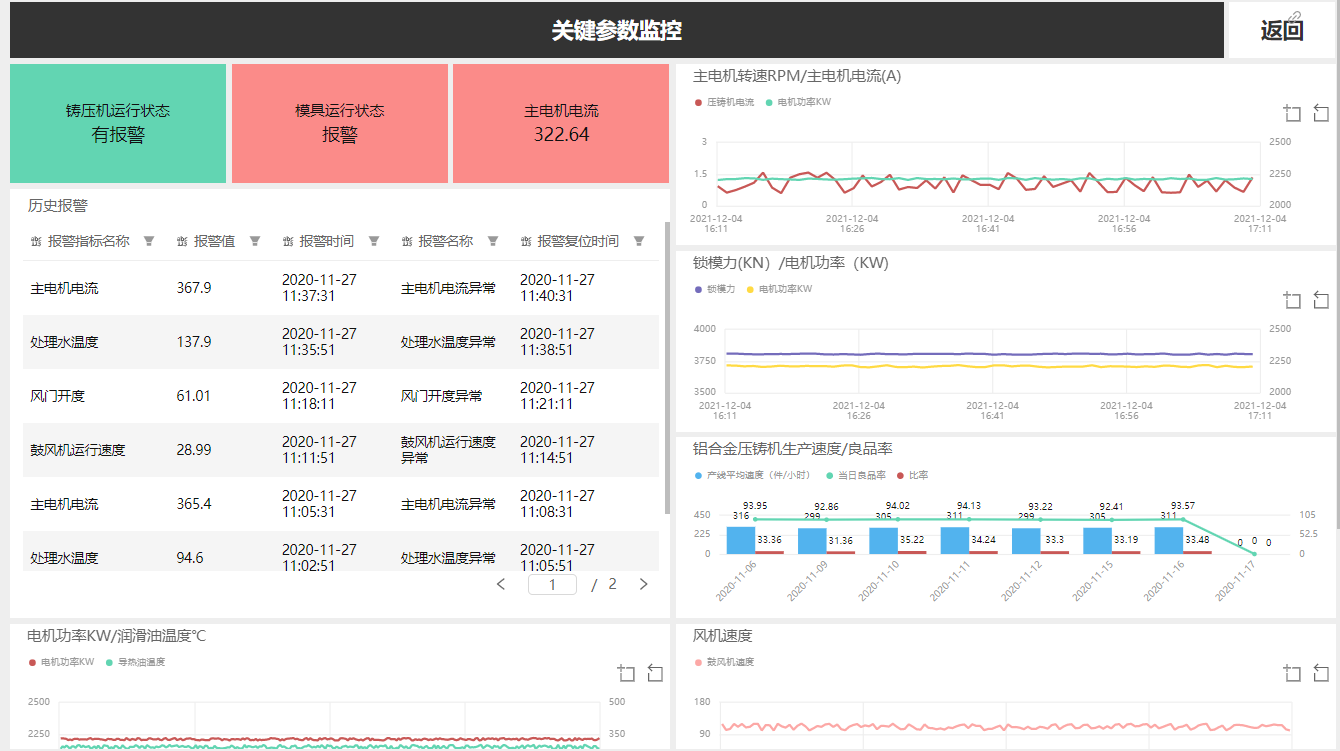Select the alarm value 367.9 cell
Viewport: 1340px width, 751px height.
pos(194,288)
